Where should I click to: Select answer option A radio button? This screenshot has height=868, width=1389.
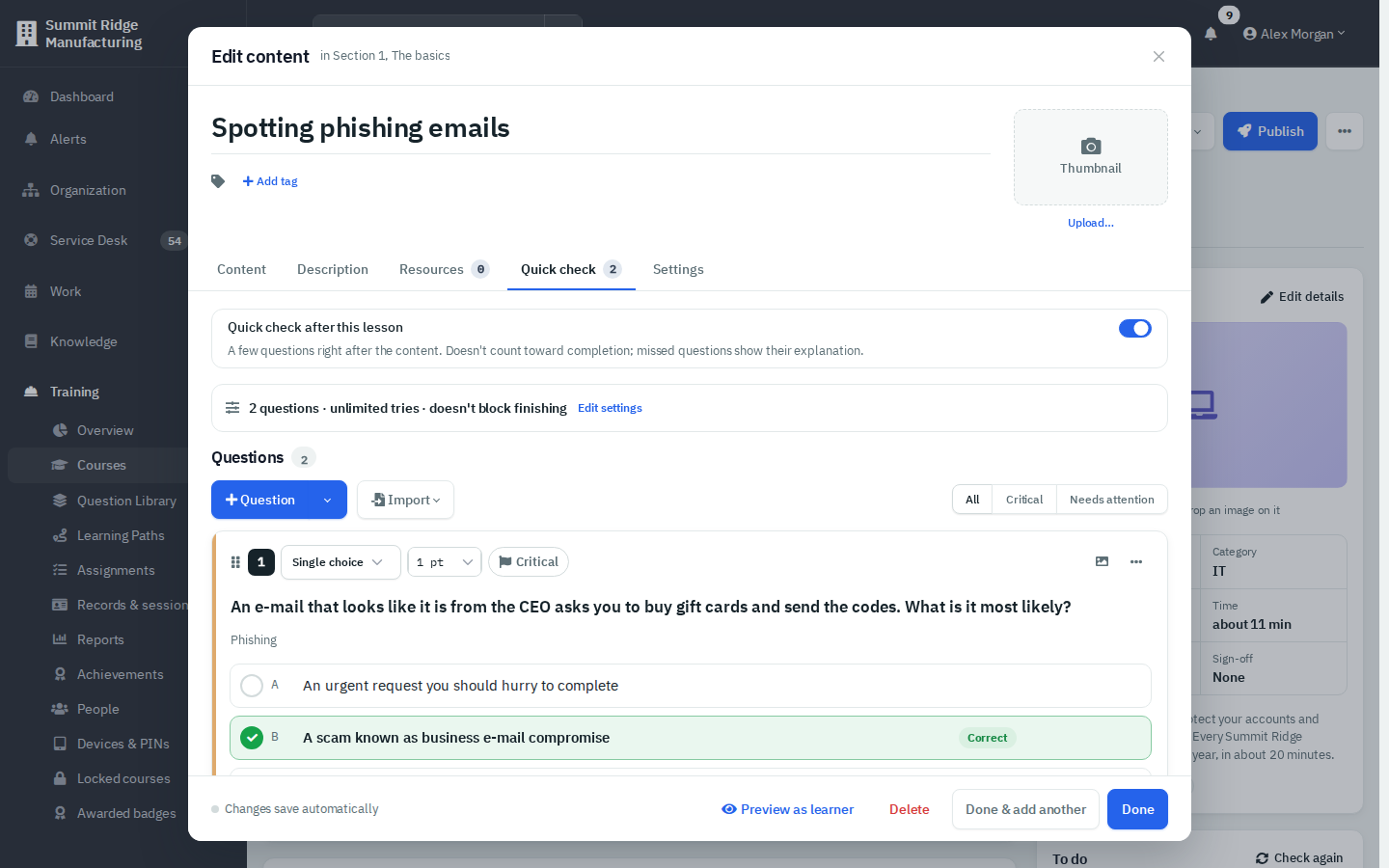252,686
